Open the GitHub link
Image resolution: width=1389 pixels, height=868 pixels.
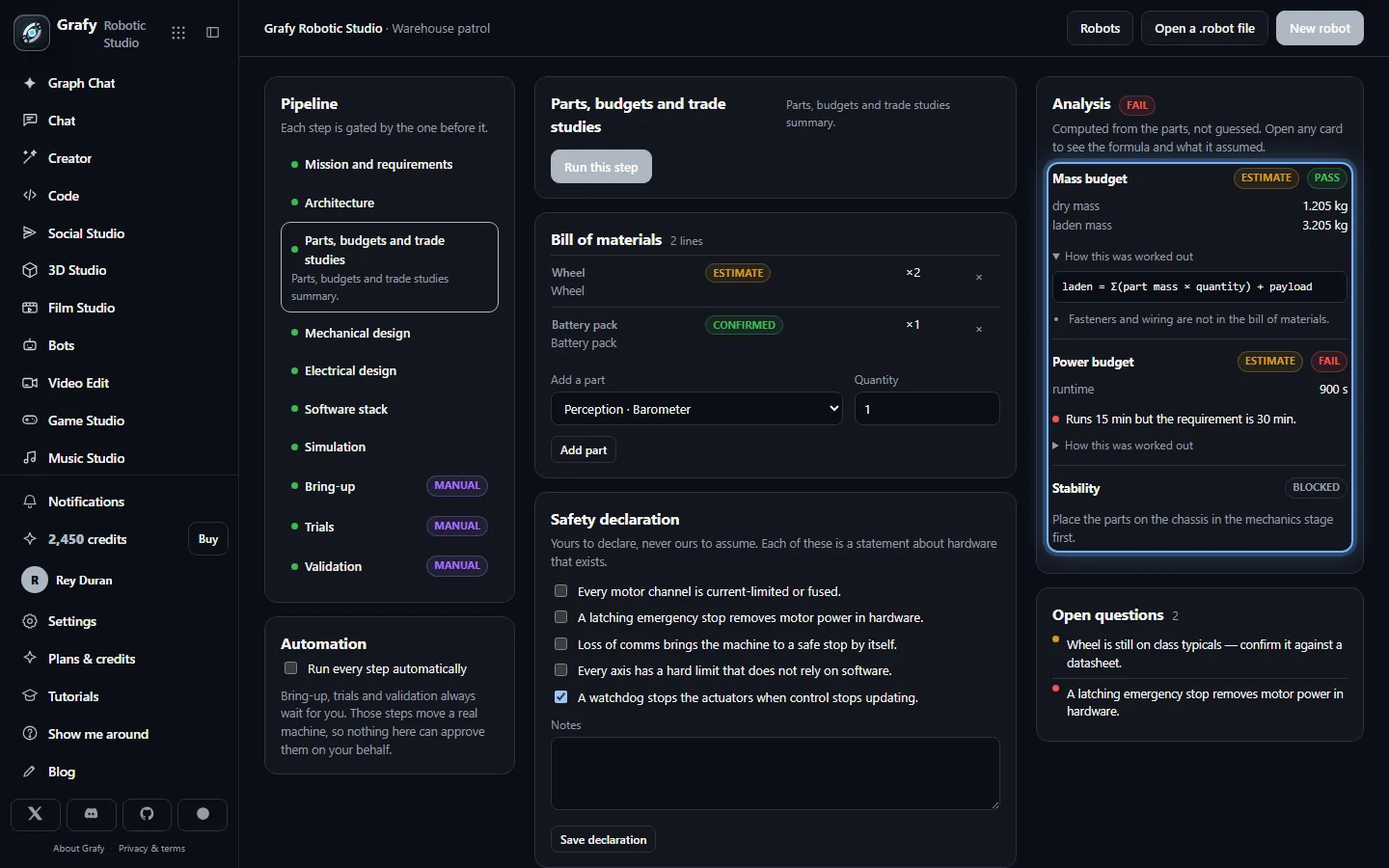[x=147, y=814]
